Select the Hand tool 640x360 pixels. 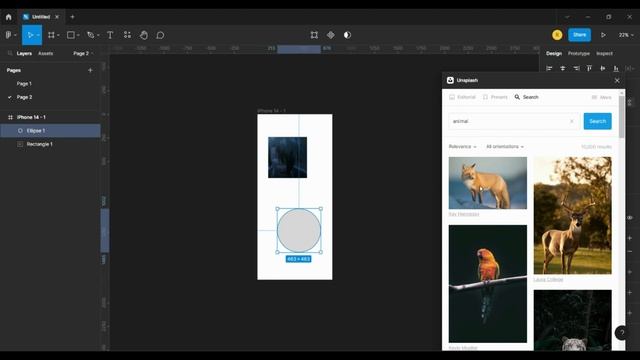[x=144, y=35]
